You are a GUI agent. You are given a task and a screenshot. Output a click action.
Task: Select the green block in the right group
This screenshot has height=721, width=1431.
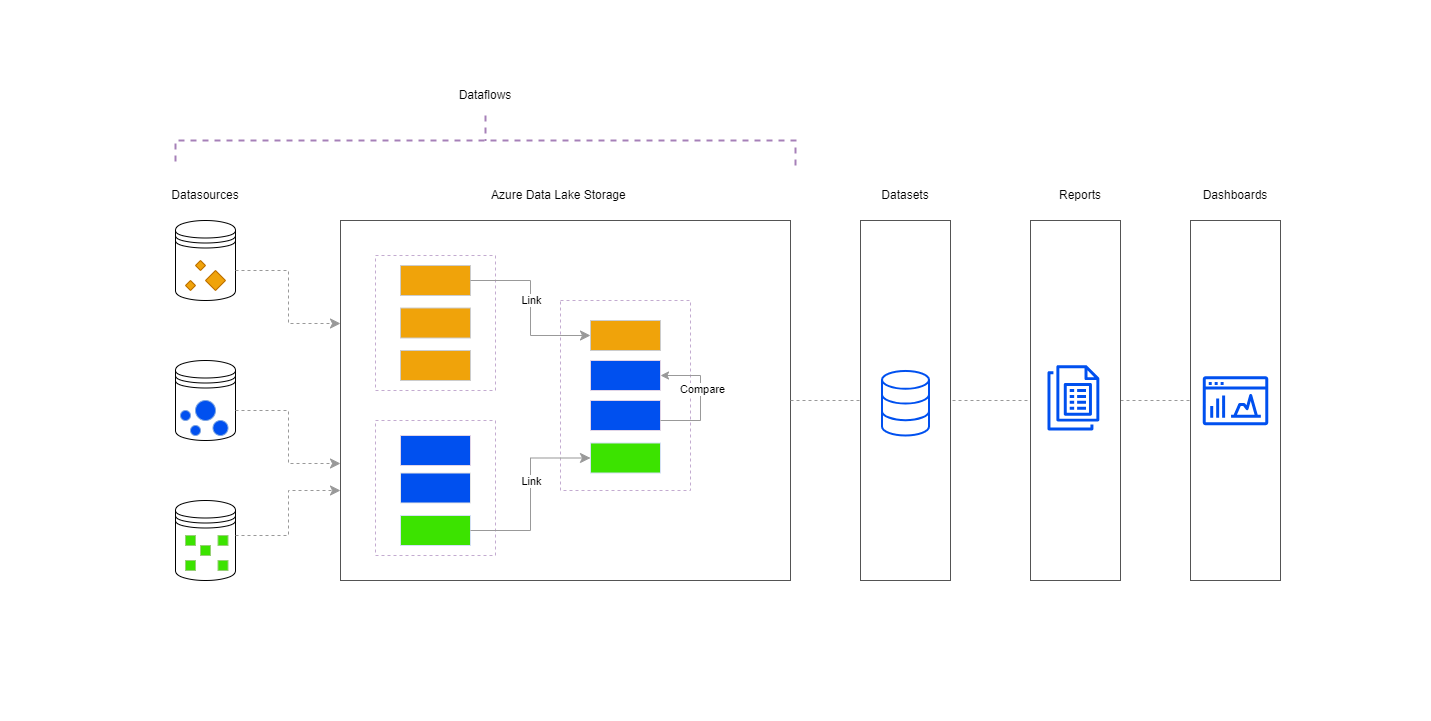point(625,458)
